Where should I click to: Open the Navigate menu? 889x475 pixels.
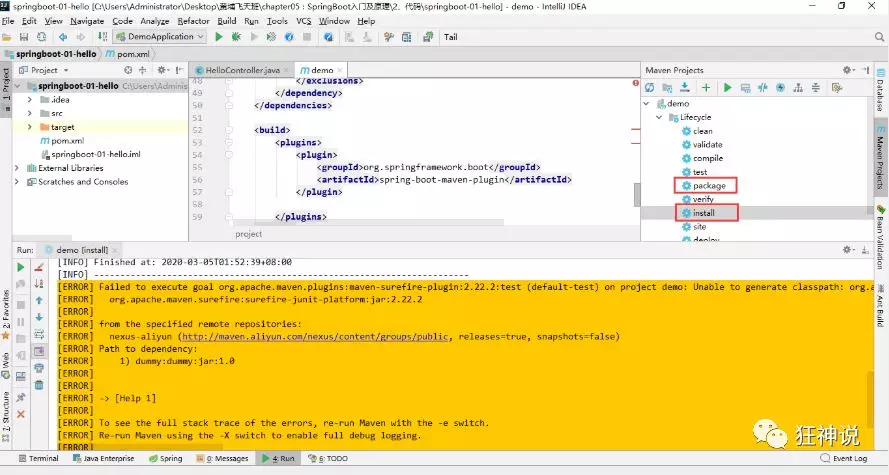87,21
